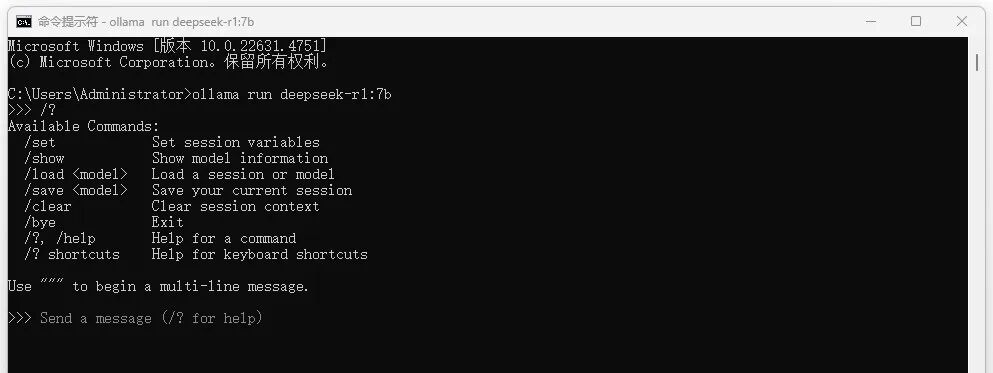
Task: Click the /set command text
Action: (40, 142)
